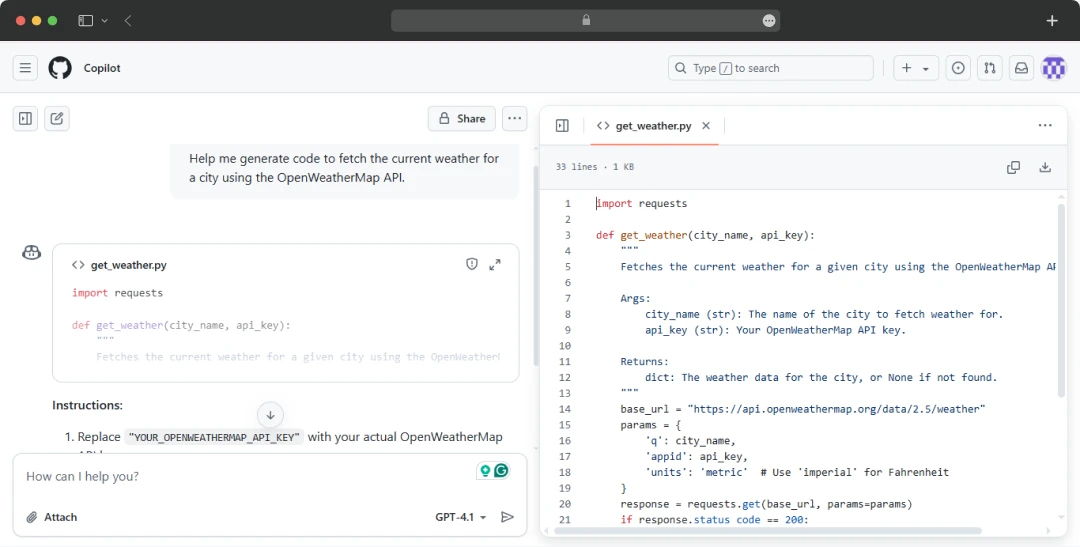Close the get_weather.py tab
Viewport: 1080px width, 547px height.
pos(706,125)
